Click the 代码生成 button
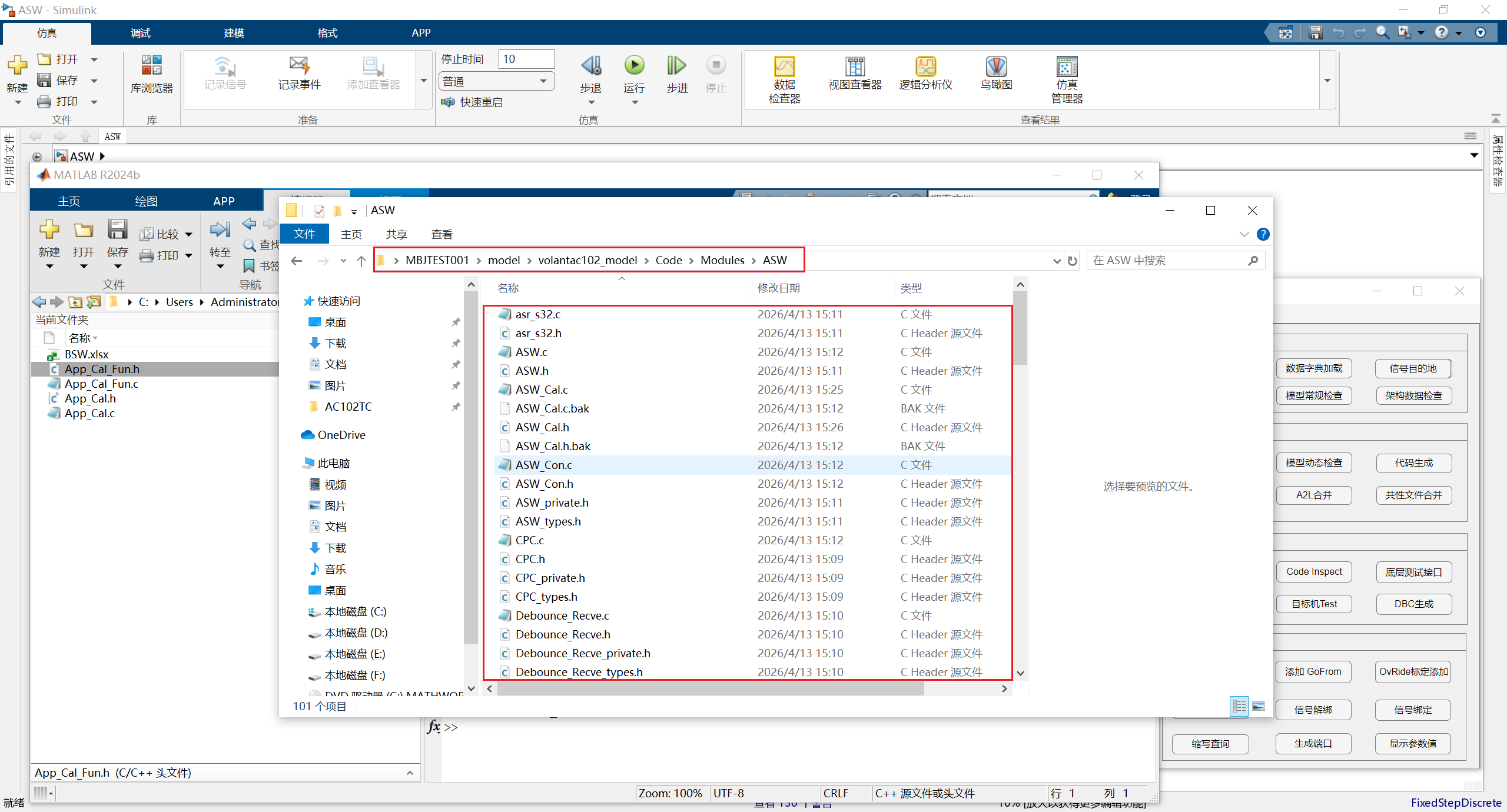Screen dimensions: 1507x812 tap(1413, 463)
